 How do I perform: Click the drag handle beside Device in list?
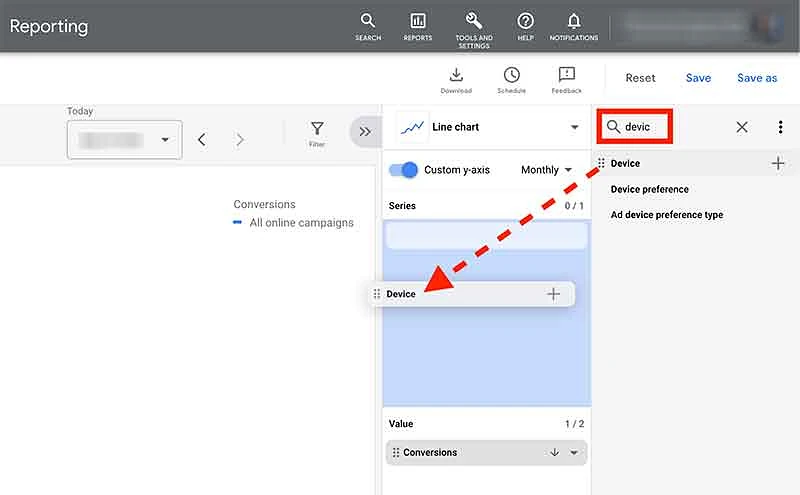coord(601,163)
